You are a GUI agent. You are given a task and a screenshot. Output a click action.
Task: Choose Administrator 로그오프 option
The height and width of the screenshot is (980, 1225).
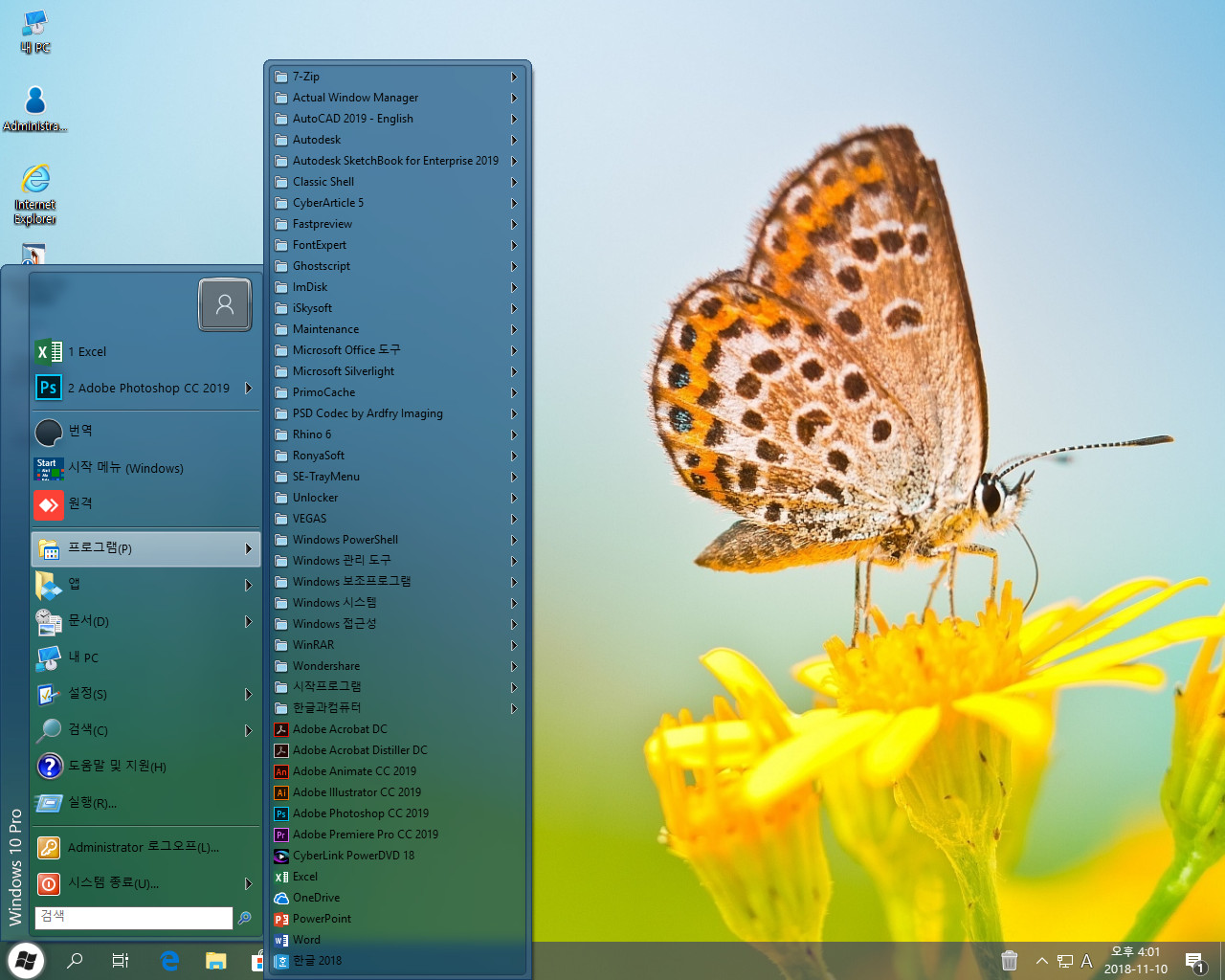click(x=145, y=847)
